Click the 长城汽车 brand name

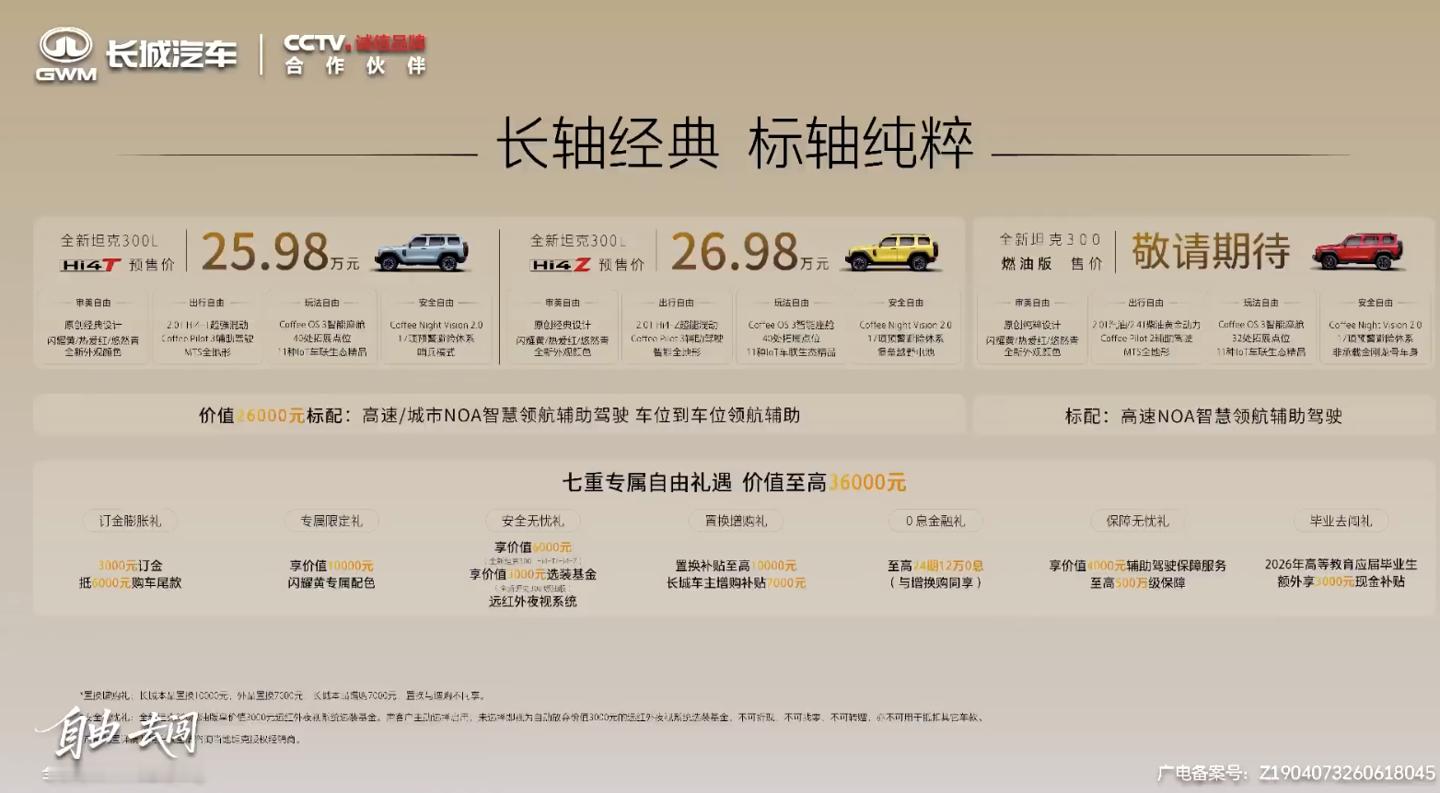(x=172, y=54)
